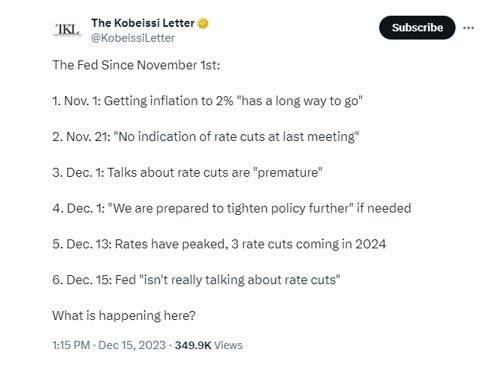
Task: Open the three-dot more options menu
Action: coord(468,28)
